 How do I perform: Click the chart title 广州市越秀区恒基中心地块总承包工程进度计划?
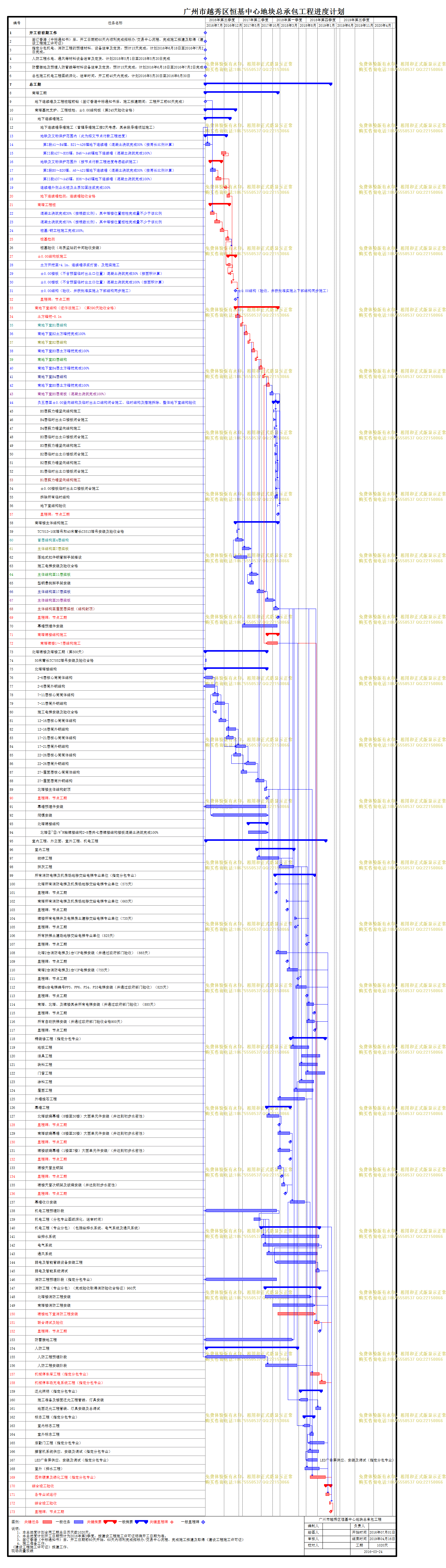pos(264,11)
